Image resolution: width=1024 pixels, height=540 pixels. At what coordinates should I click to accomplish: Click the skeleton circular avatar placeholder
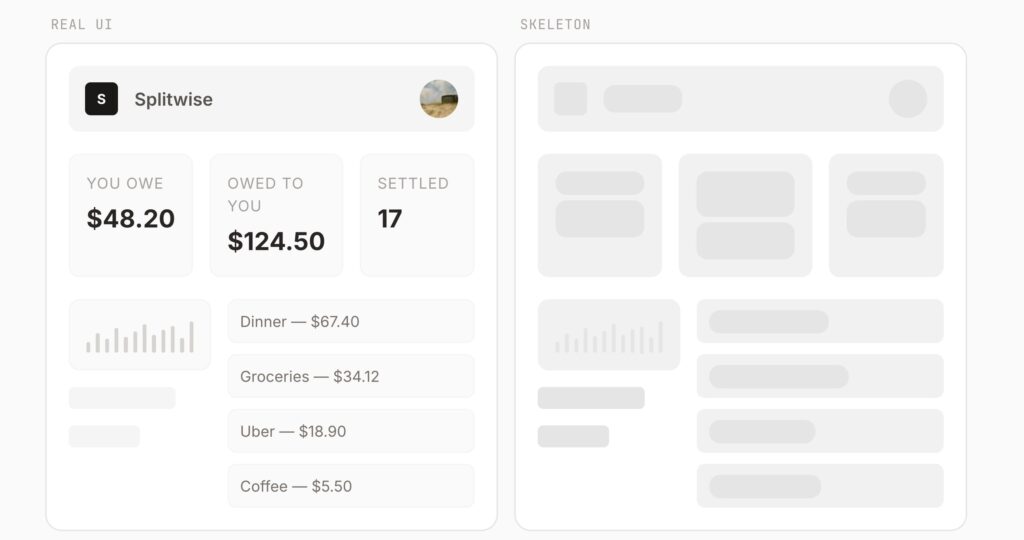click(x=908, y=99)
